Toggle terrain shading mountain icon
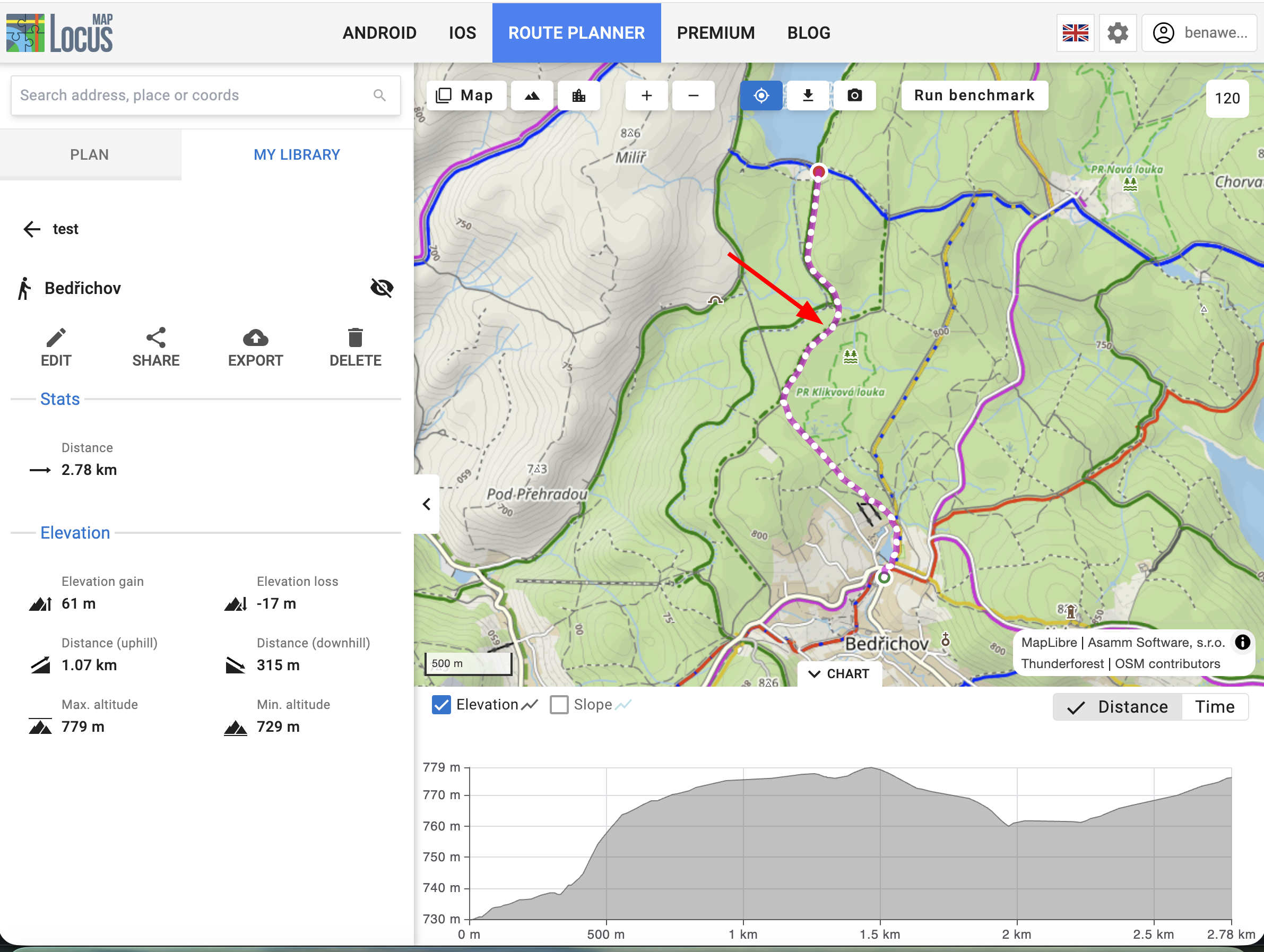 (x=532, y=96)
